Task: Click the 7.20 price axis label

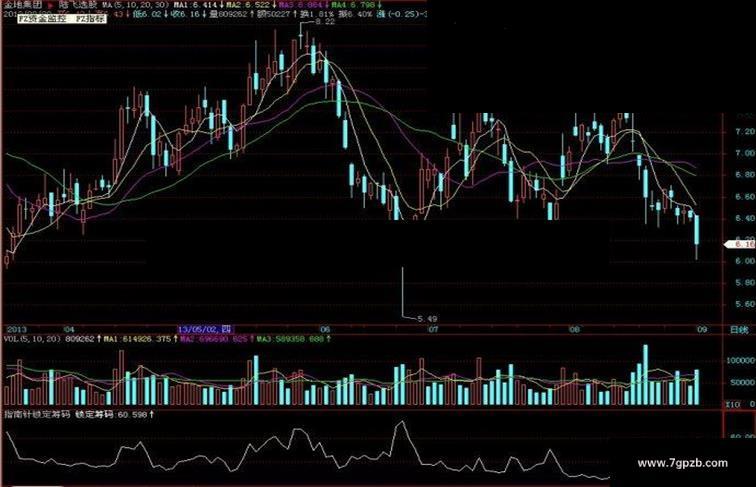Action: 745,131
